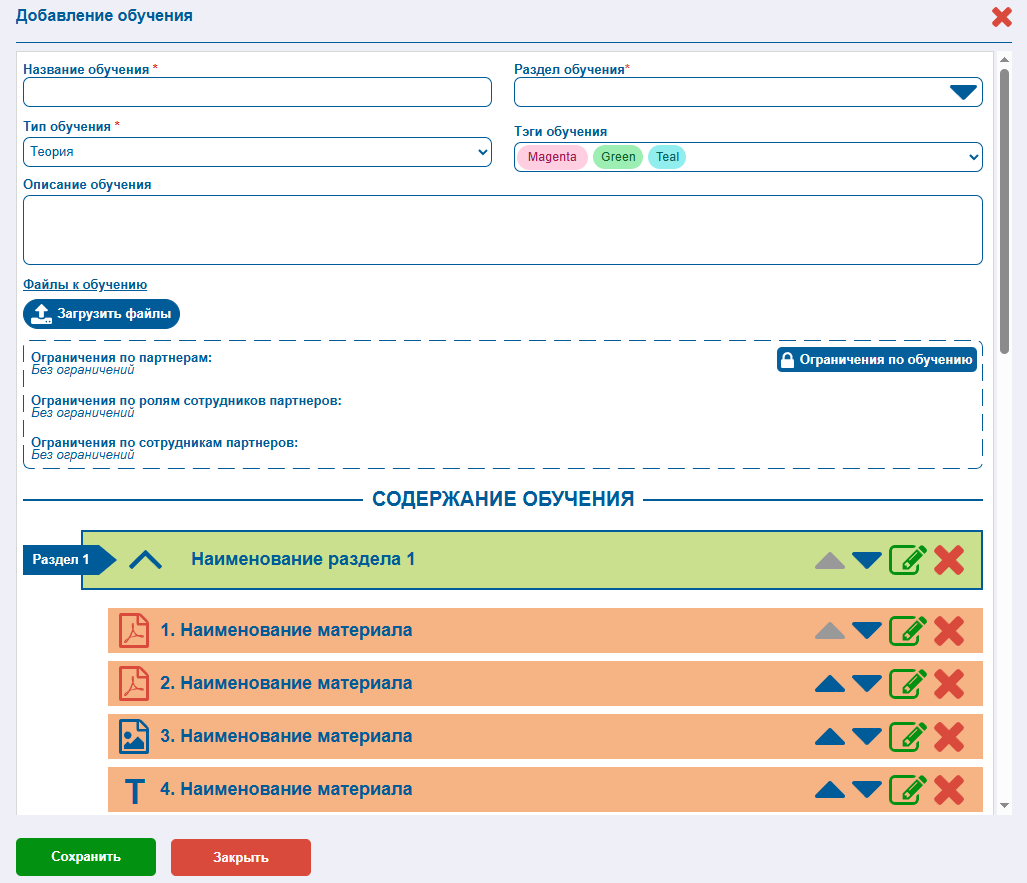Click the Green tag

coord(618,157)
